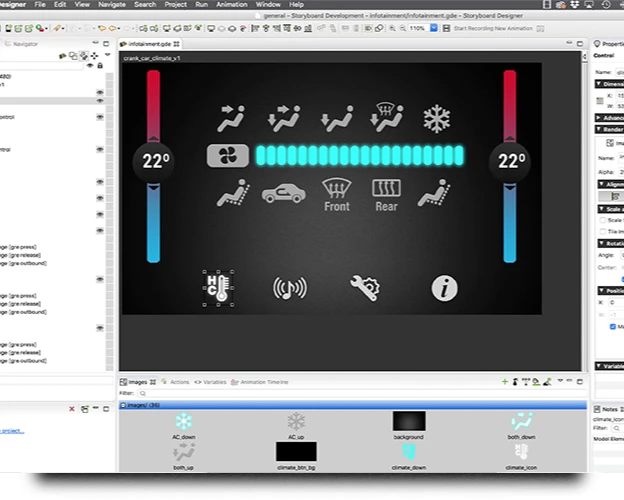Image resolution: width=624 pixels, height=500 pixels.
Task: Select the face and feet airflow icon
Action: pos(284,118)
